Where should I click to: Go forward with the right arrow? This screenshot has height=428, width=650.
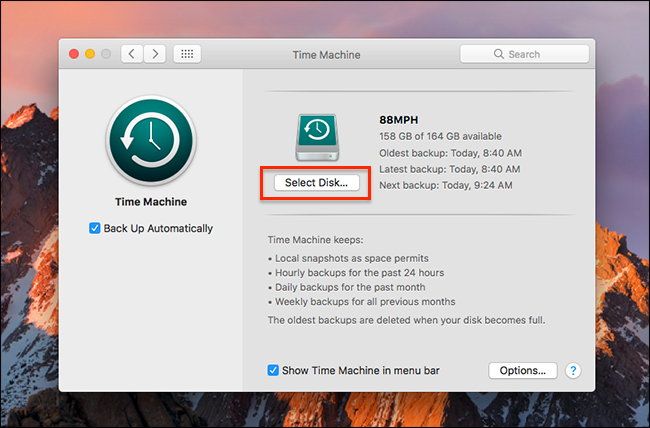click(155, 54)
